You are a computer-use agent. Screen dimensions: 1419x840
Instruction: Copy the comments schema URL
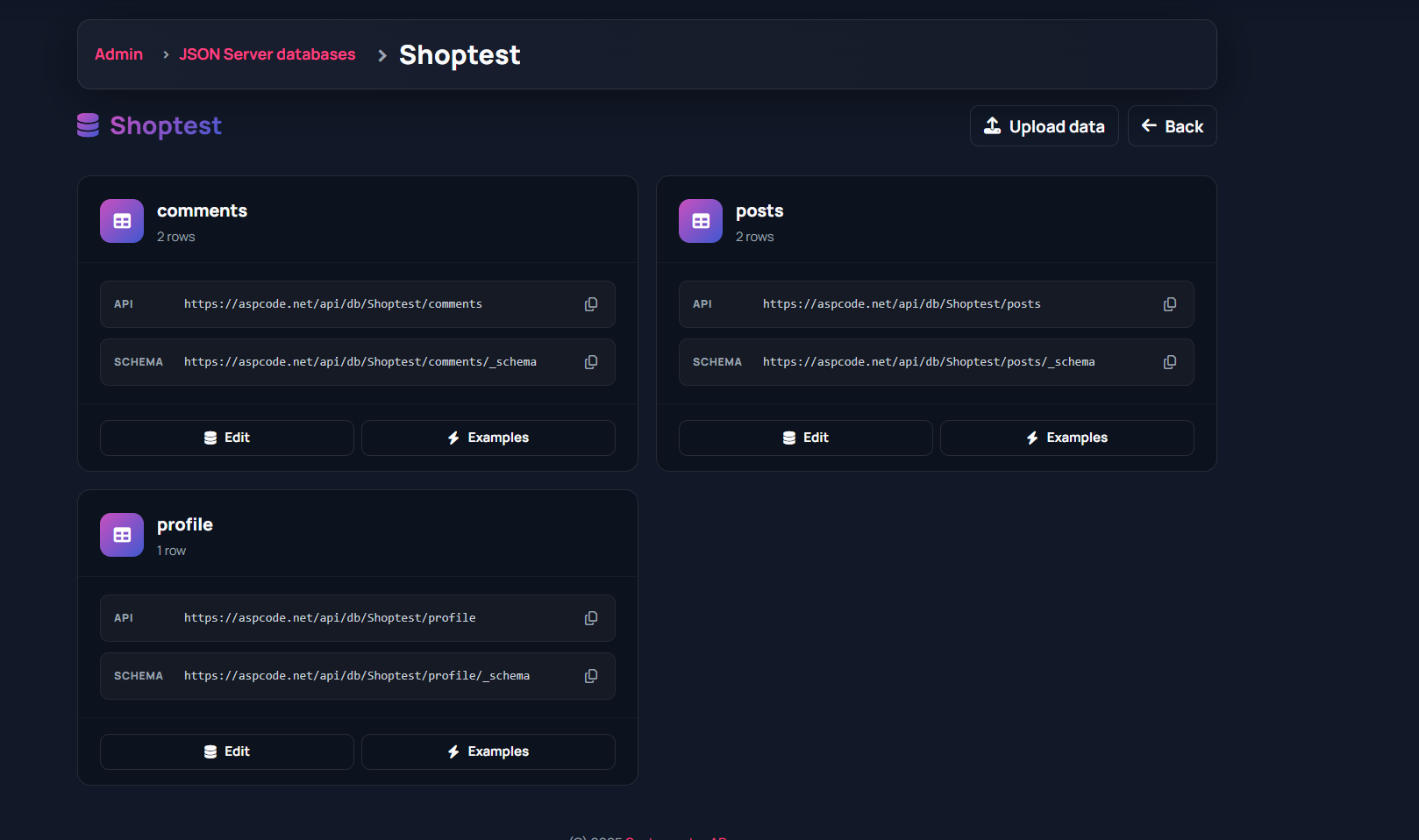click(x=591, y=362)
